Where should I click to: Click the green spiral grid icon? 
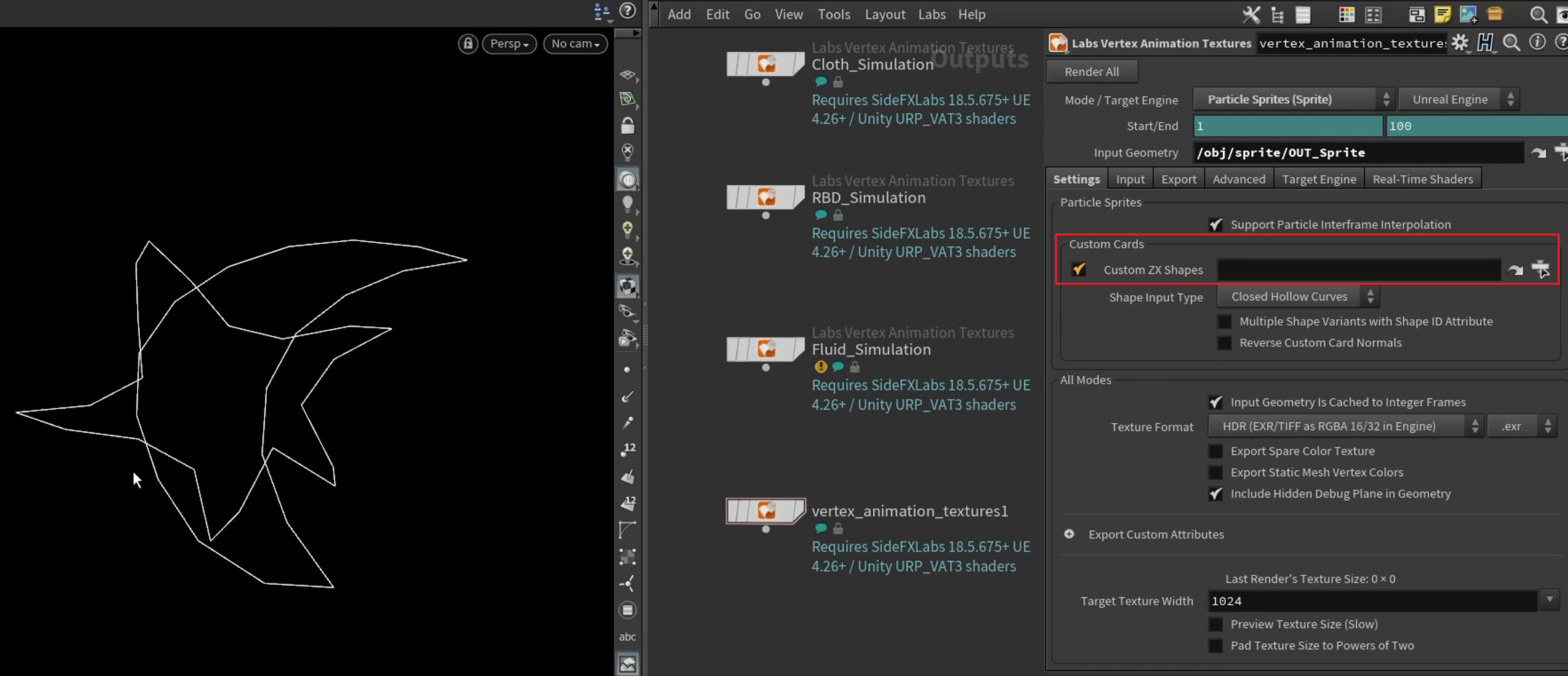627,99
